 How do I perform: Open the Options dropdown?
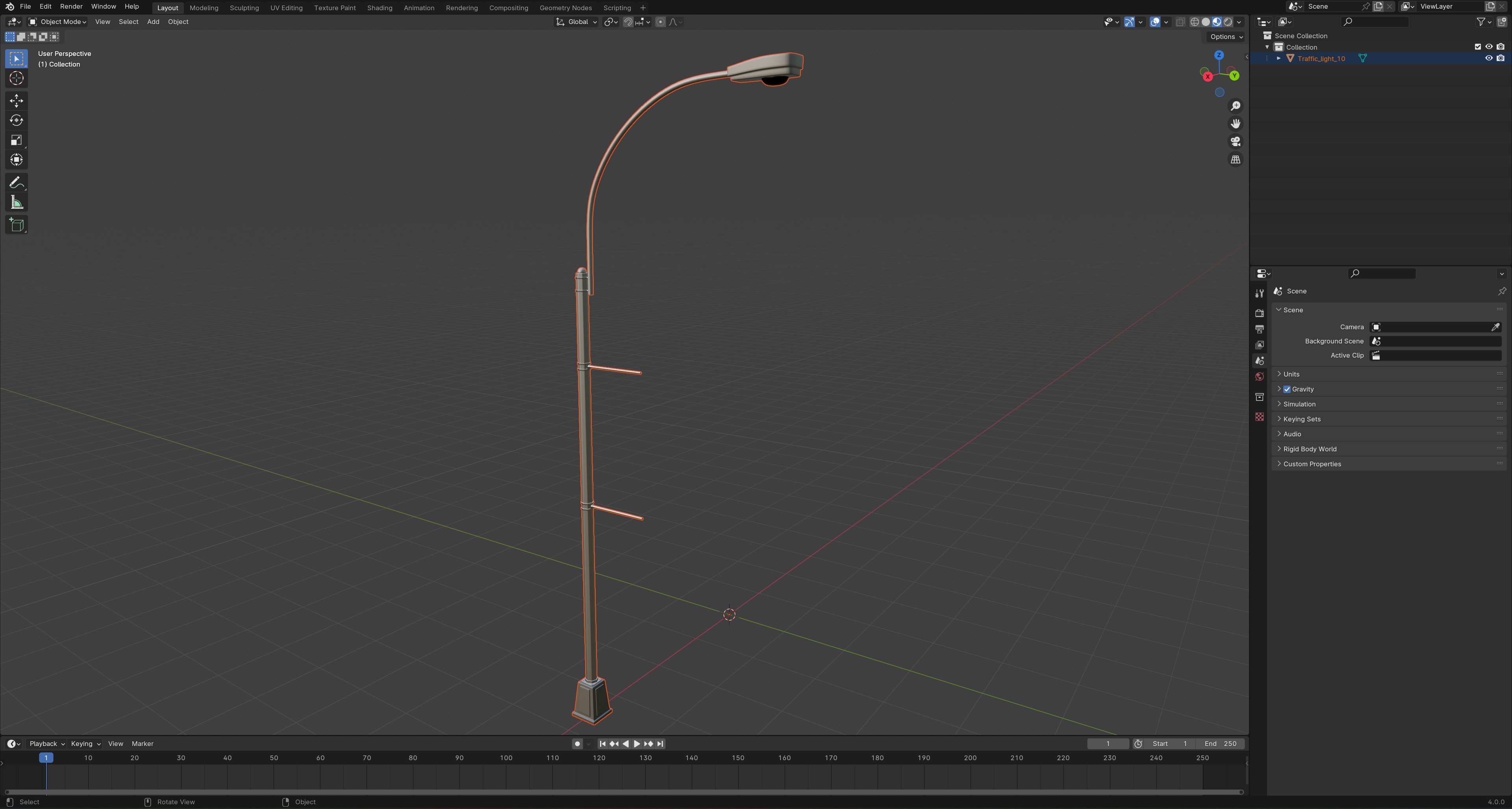pos(1226,36)
